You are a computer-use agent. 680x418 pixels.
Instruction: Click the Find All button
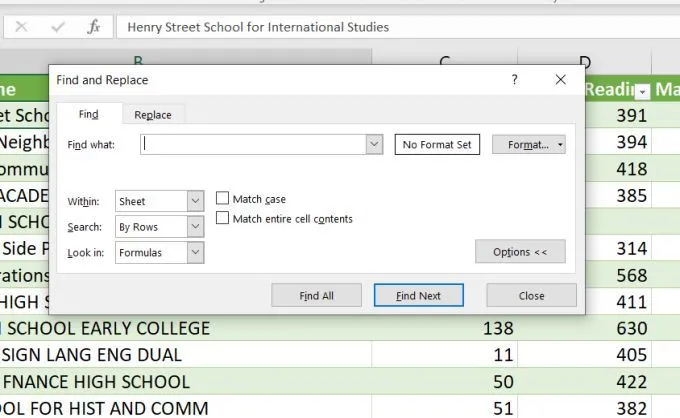[x=316, y=295]
